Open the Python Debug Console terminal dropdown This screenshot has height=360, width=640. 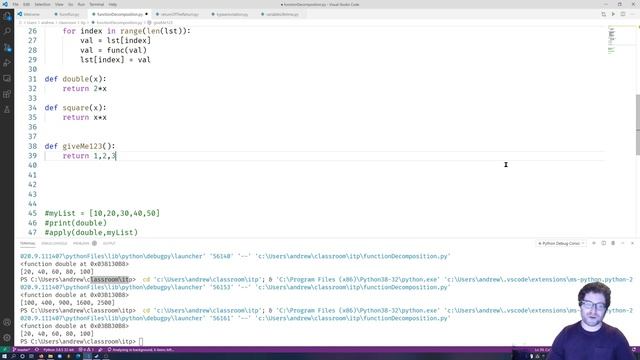pyautogui.click(x=561, y=243)
